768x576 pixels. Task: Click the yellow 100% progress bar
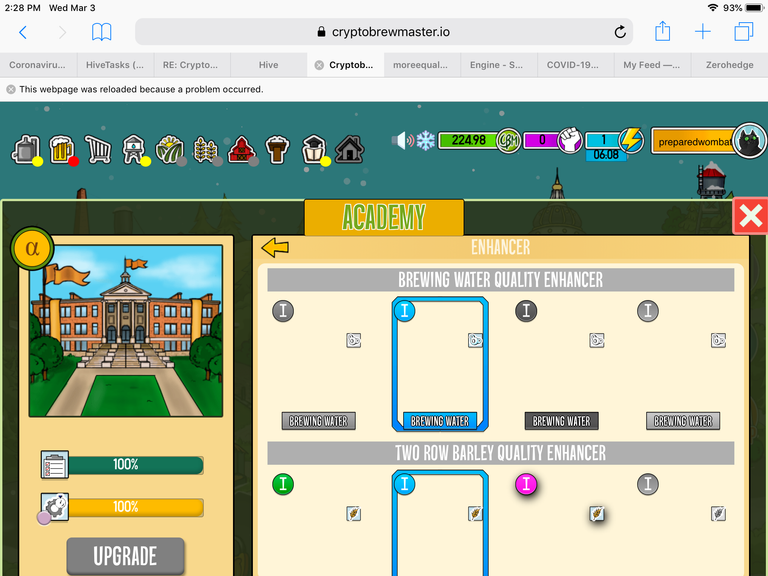click(x=136, y=507)
